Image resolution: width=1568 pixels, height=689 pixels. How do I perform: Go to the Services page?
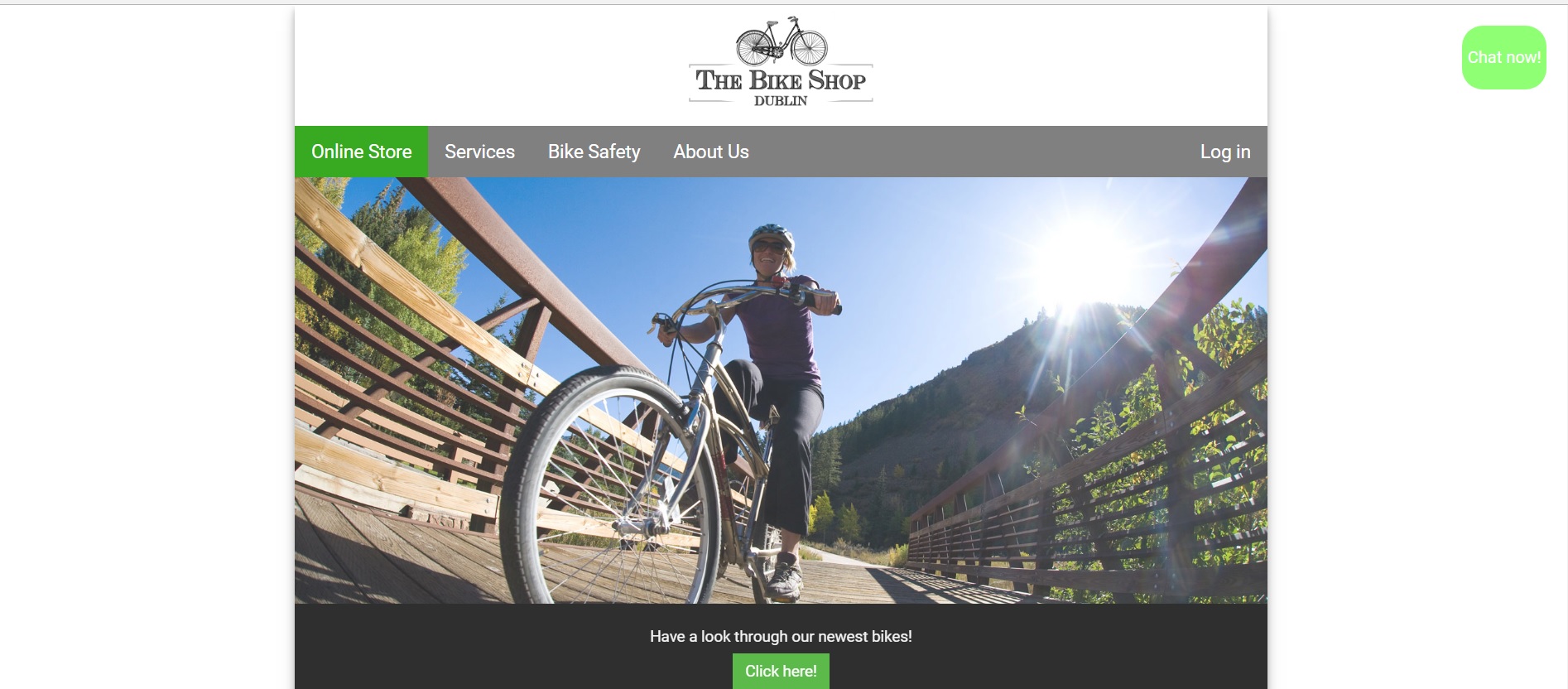coord(479,152)
